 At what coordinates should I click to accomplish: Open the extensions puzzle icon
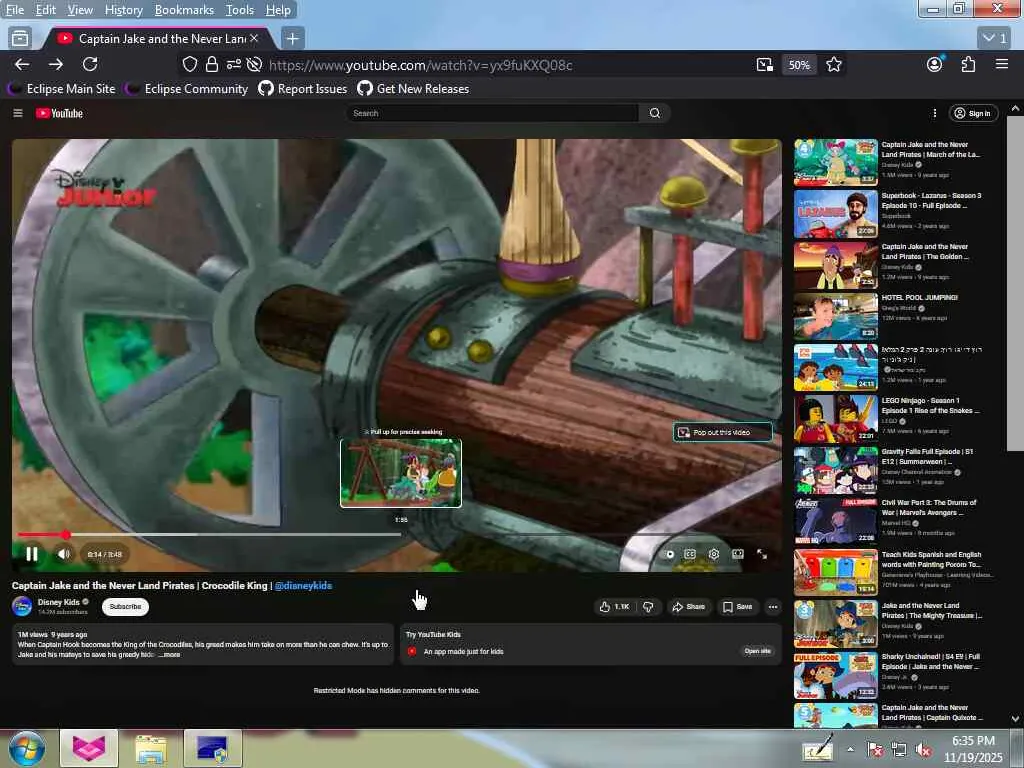pos(968,64)
